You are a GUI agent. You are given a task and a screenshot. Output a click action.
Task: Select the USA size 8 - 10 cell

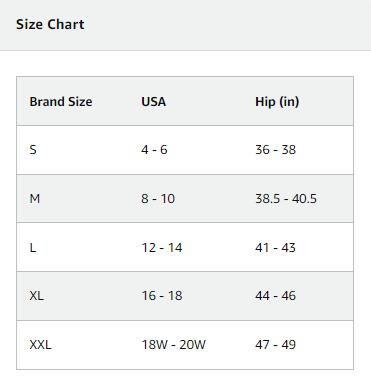click(158, 199)
